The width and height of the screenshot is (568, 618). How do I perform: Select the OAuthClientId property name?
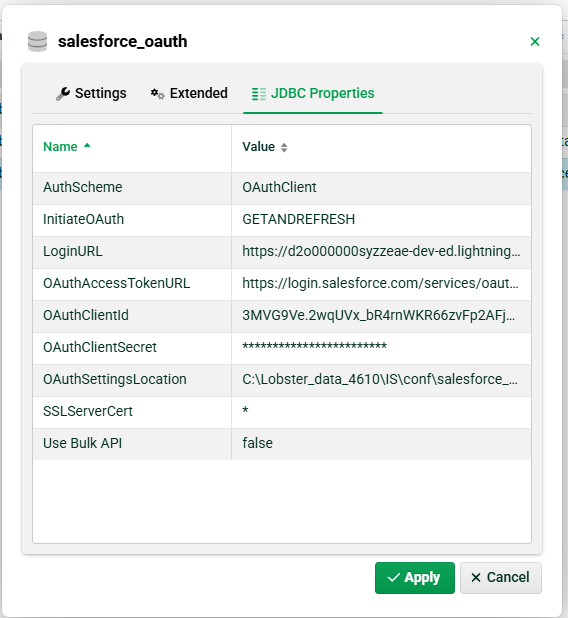click(x=86, y=315)
